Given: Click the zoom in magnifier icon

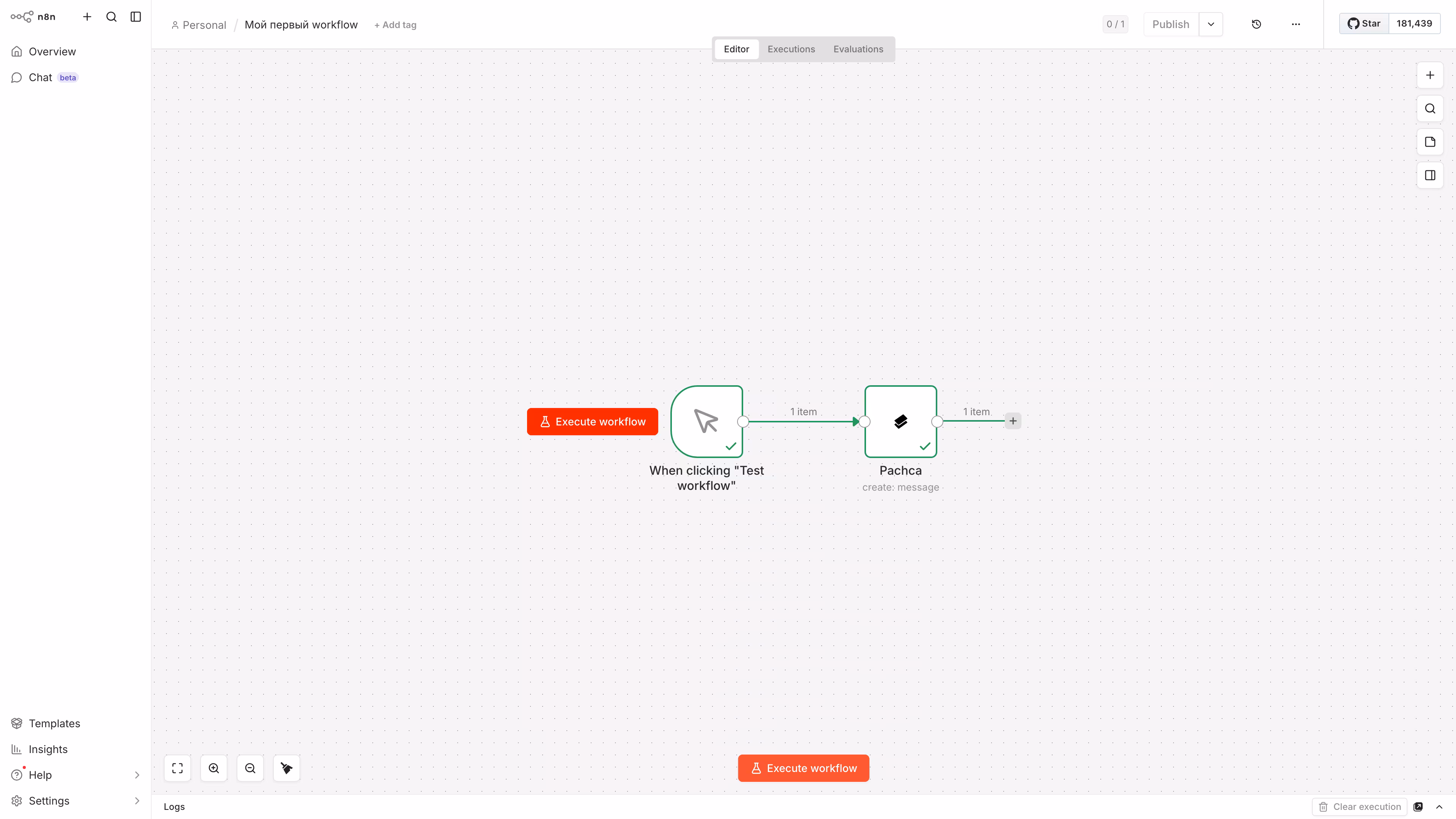Looking at the screenshot, I should 213,768.
